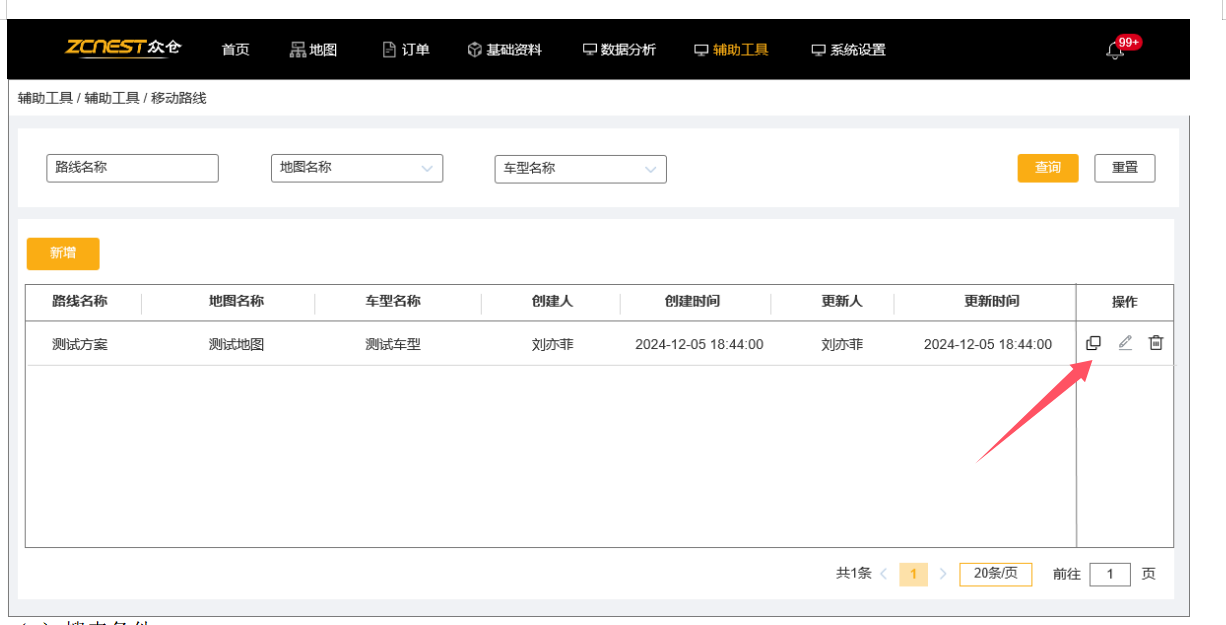The height and width of the screenshot is (625, 1226).
Task: Open the 地图 menu
Action: pyautogui.click(x=314, y=50)
